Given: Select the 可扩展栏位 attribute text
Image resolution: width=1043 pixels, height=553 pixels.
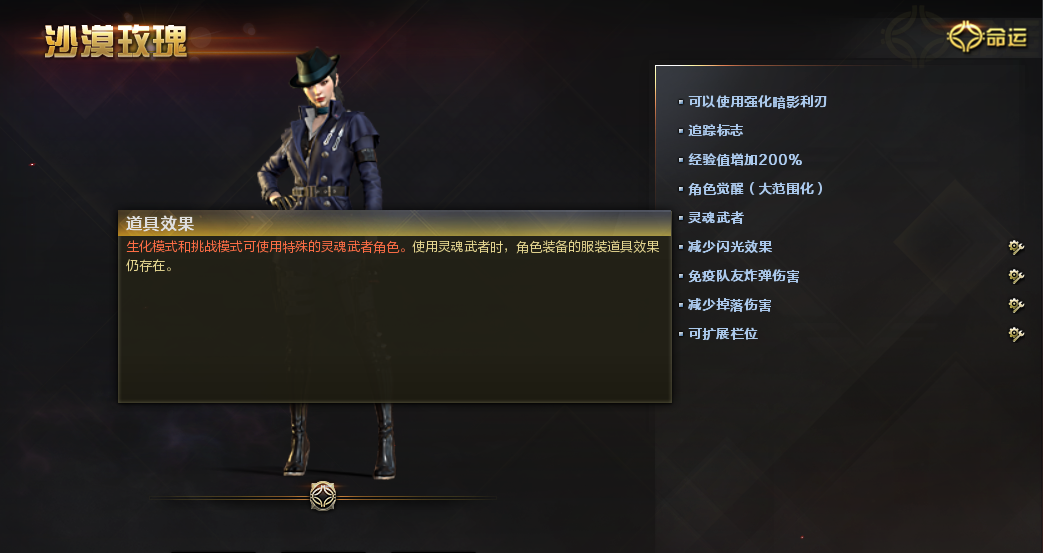Looking at the screenshot, I should (723, 333).
